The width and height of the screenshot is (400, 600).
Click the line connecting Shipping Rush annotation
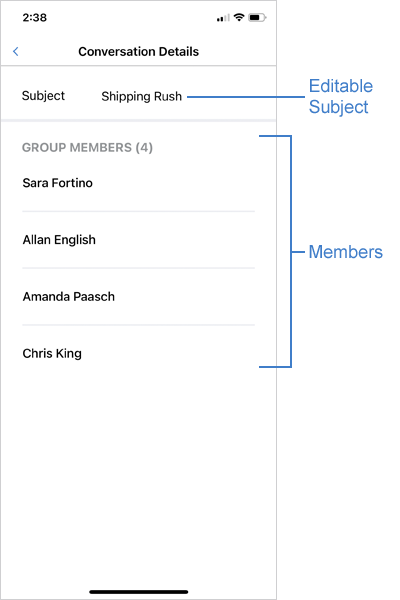tap(246, 97)
